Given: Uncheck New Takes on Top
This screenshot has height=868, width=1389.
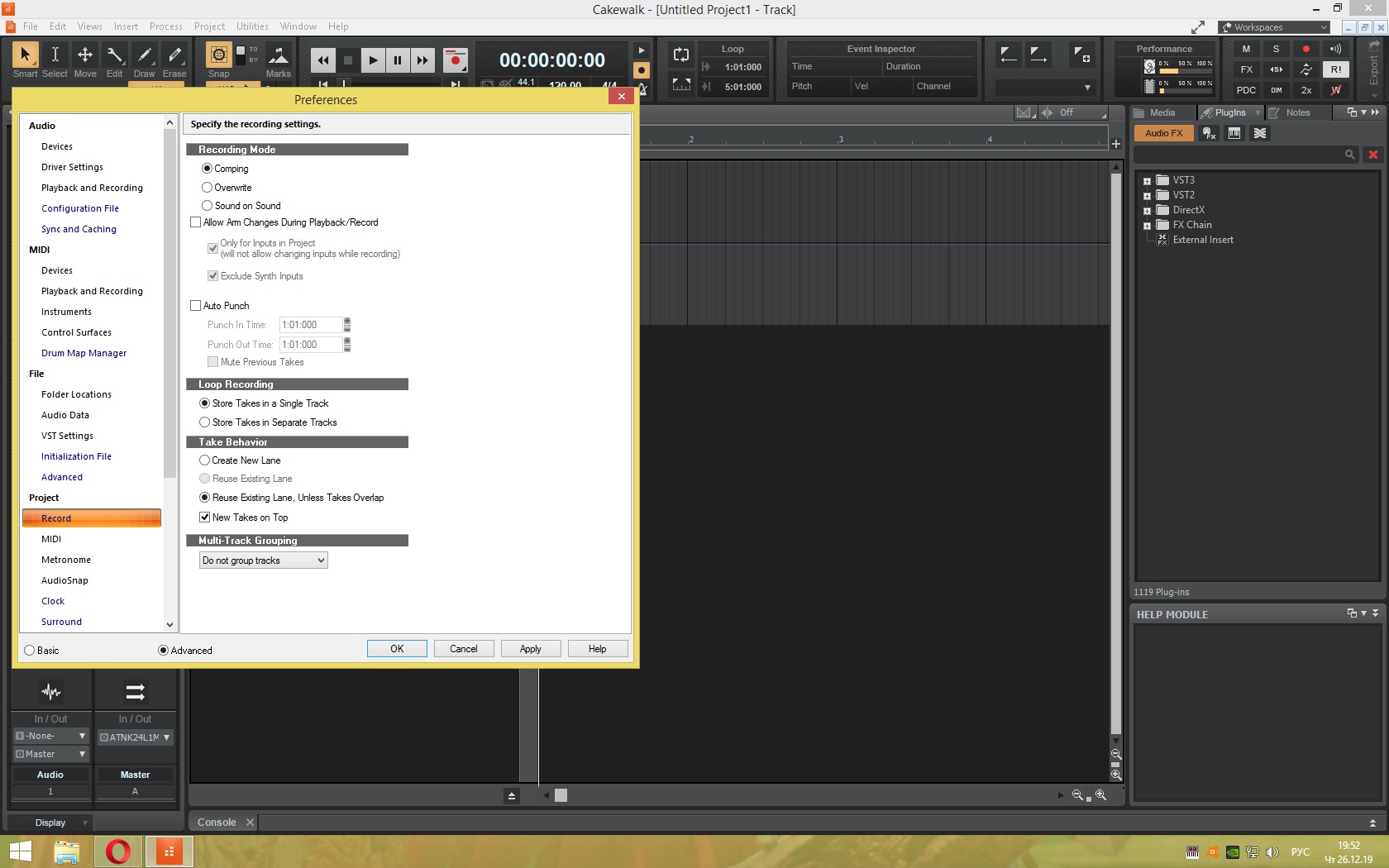Looking at the screenshot, I should tap(244, 517).
